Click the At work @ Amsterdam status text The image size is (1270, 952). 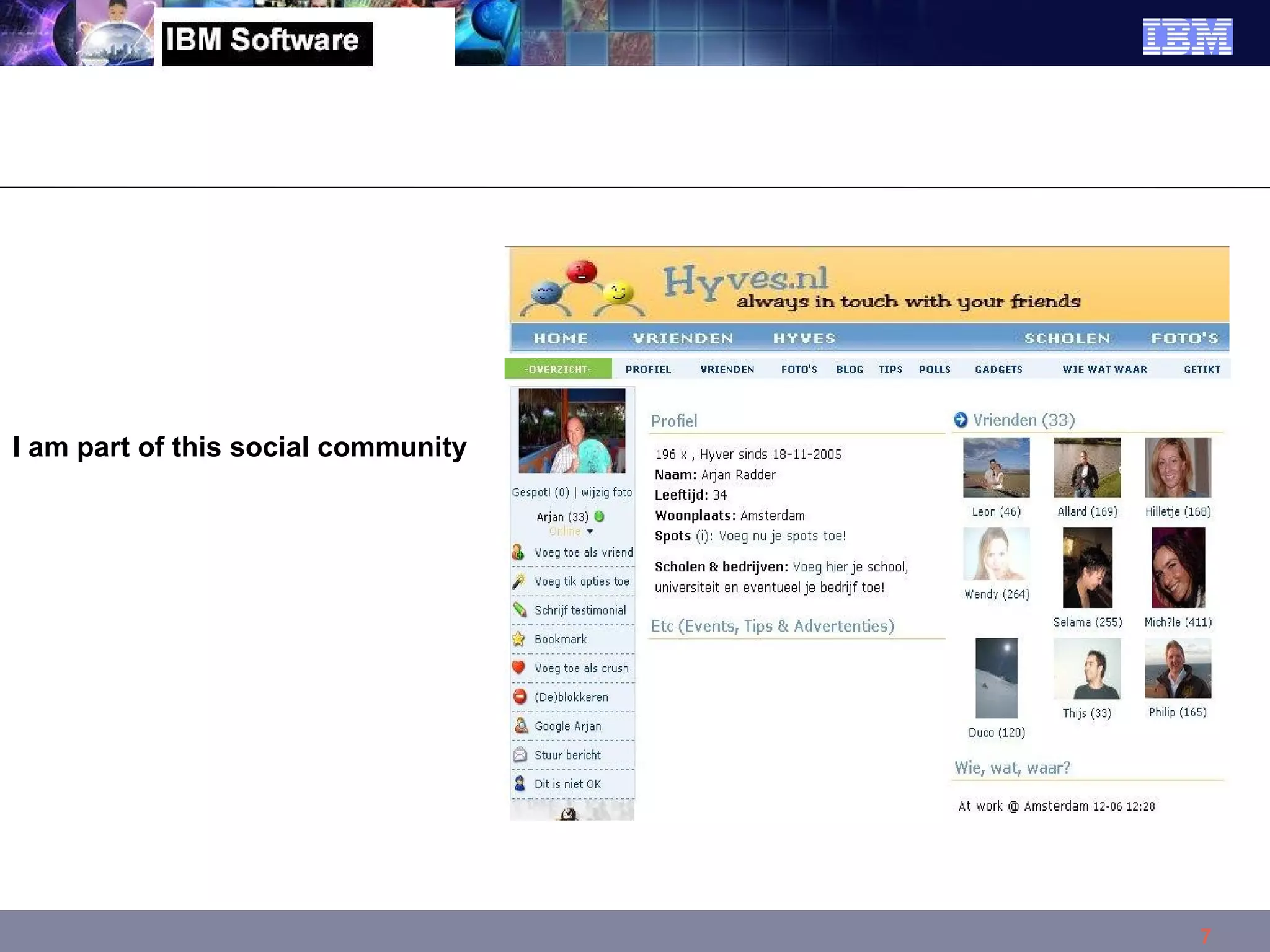tap(1056, 806)
